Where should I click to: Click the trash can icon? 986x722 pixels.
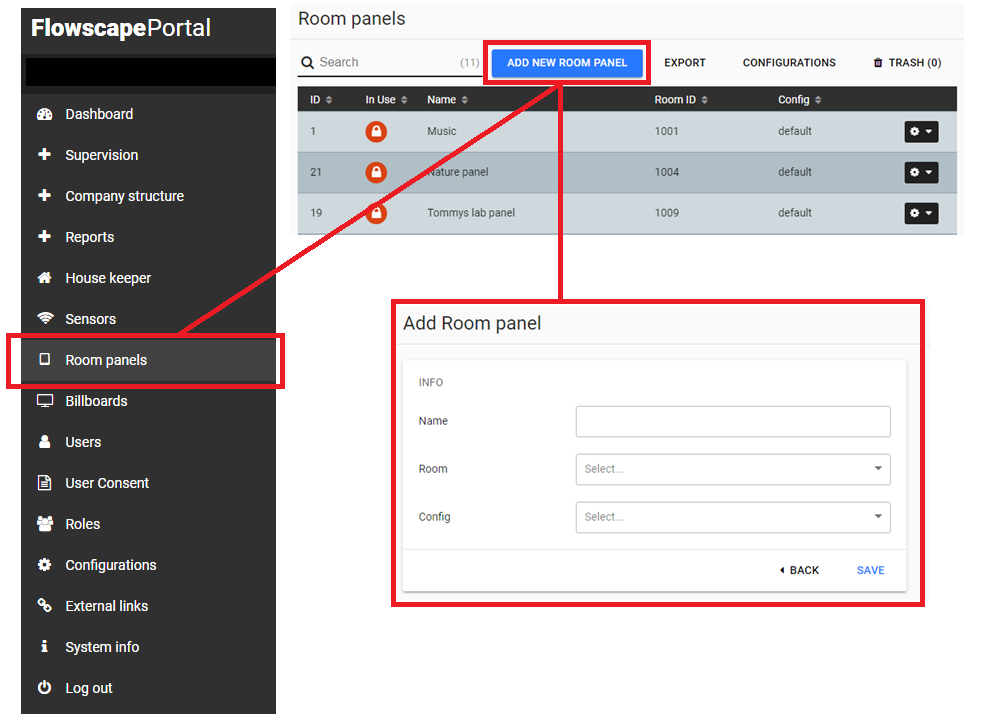(x=878, y=62)
